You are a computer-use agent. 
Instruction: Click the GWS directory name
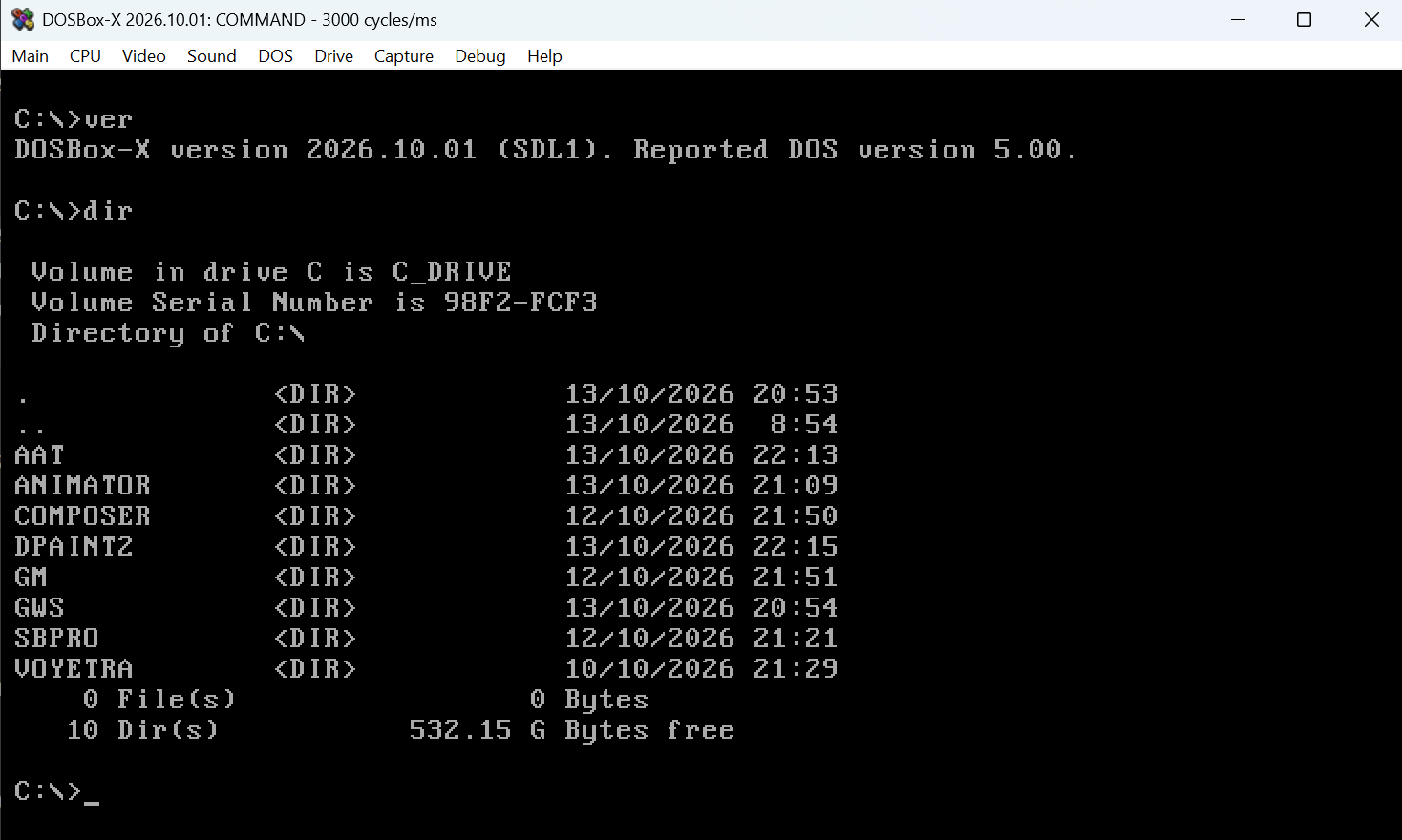coord(39,608)
